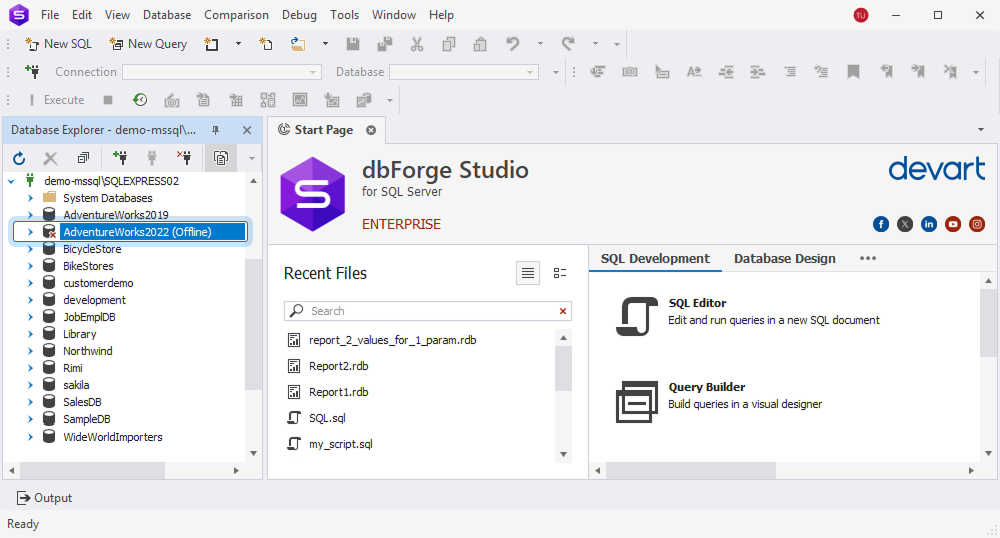Image resolution: width=1000 pixels, height=538 pixels.
Task: Open the Comparison menu
Action: tap(236, 15)
